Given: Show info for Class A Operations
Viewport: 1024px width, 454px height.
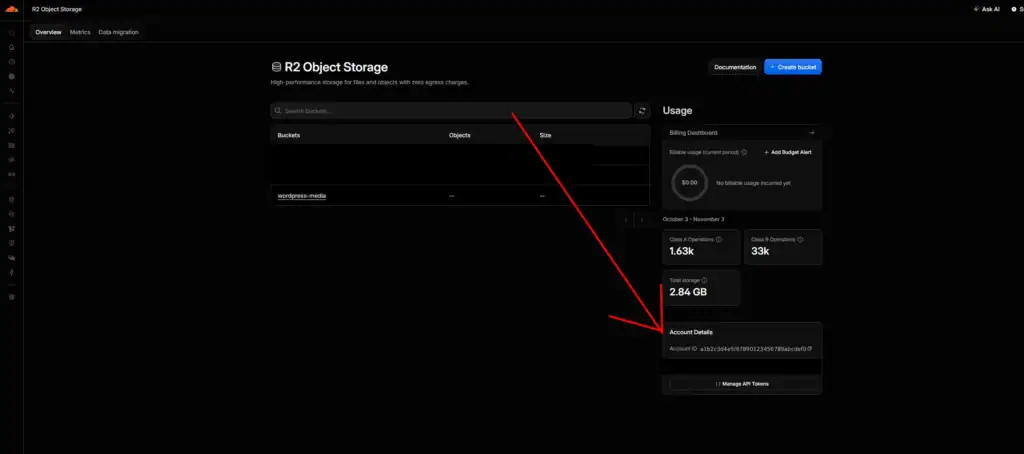Looking at the screenshot, I should (x=719, y=239).
